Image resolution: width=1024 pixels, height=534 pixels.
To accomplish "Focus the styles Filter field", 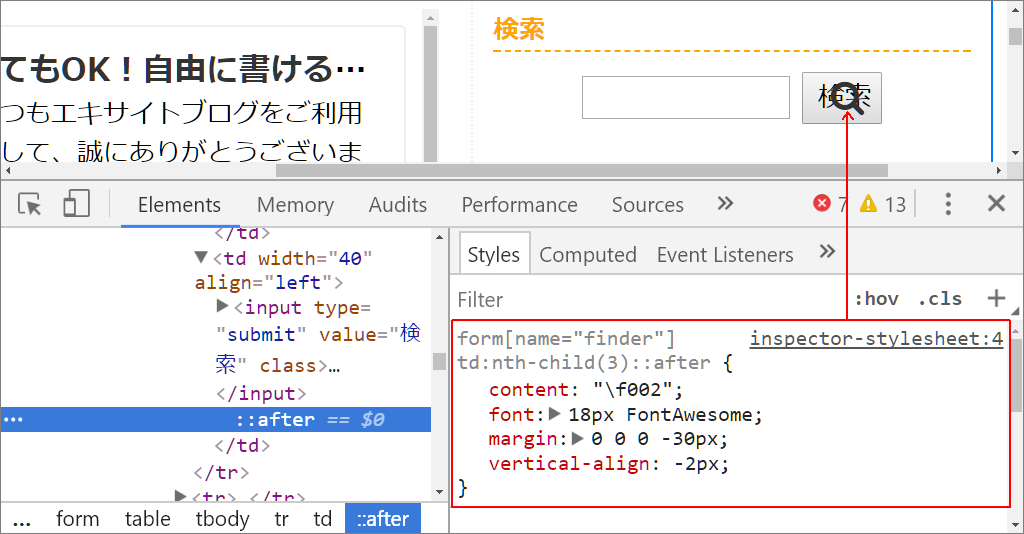I will click(647, 300).
